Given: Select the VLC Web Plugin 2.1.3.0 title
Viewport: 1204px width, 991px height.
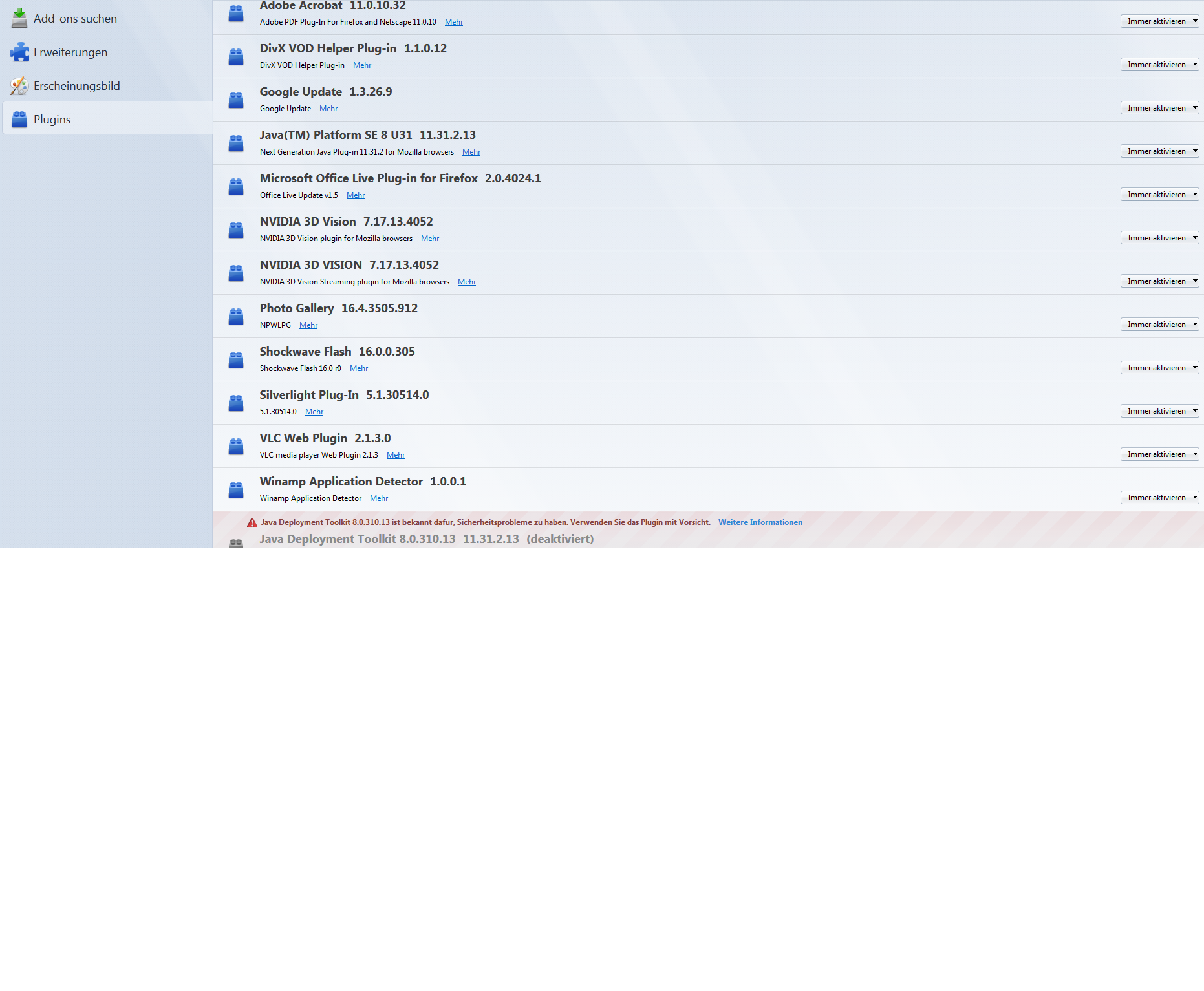Looking at the screenshot, I should tap(325, 438).
